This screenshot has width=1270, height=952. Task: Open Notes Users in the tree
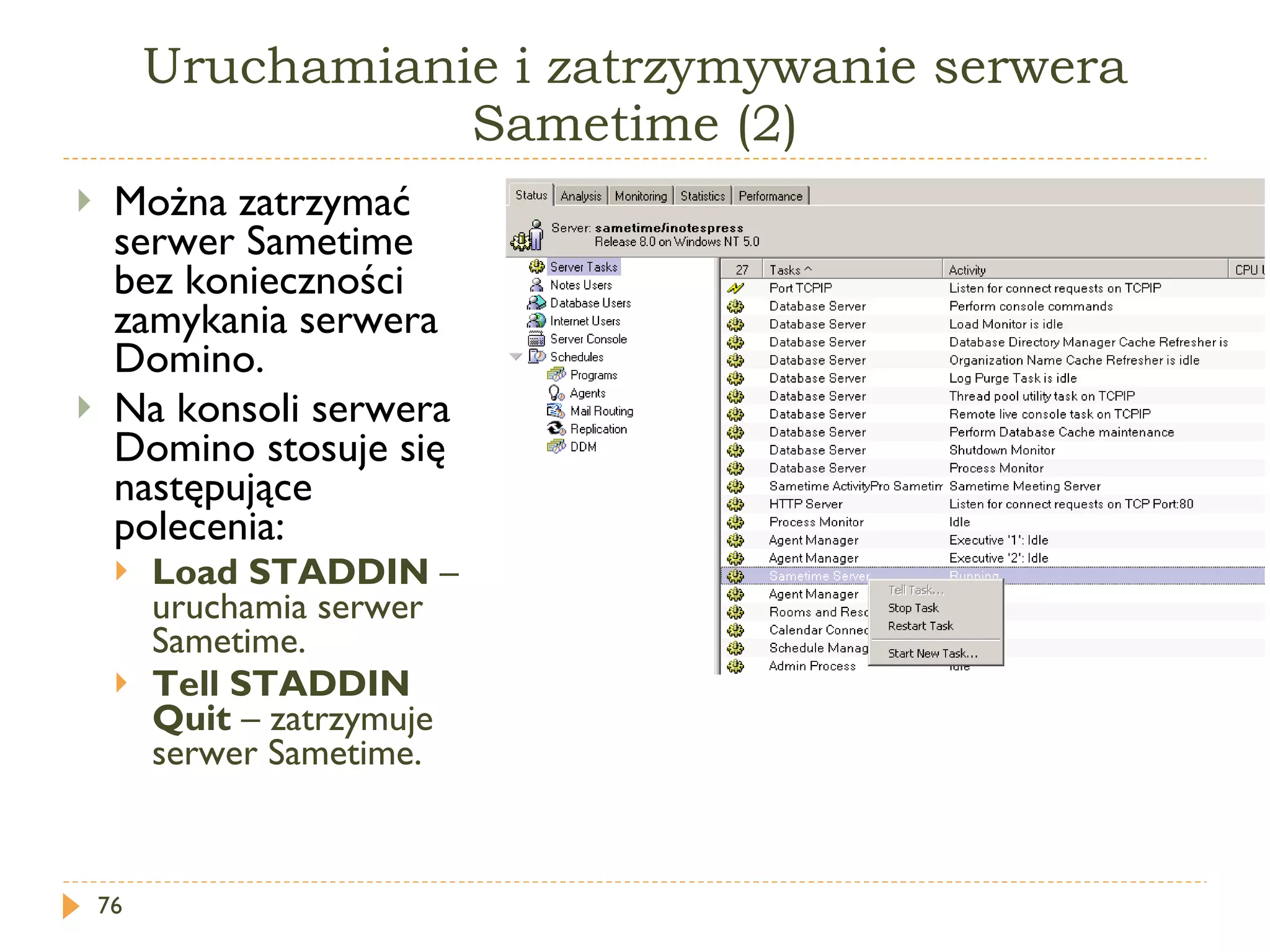point(581,284)
